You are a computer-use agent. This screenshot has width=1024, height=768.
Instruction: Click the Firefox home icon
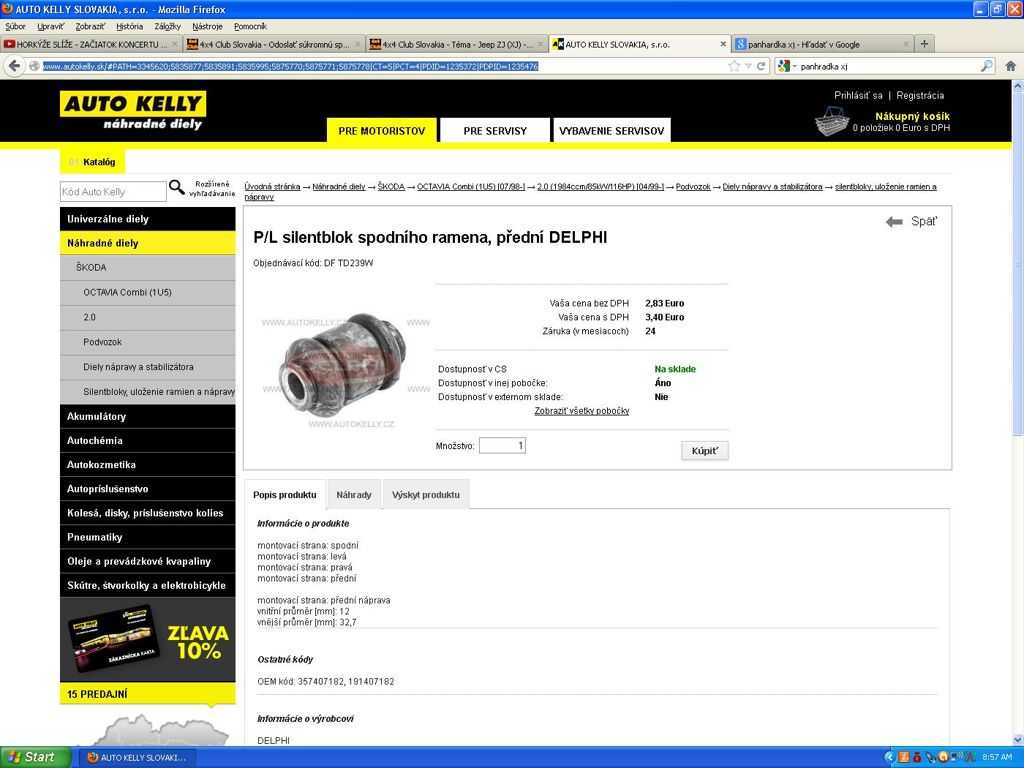(1010, 66)
